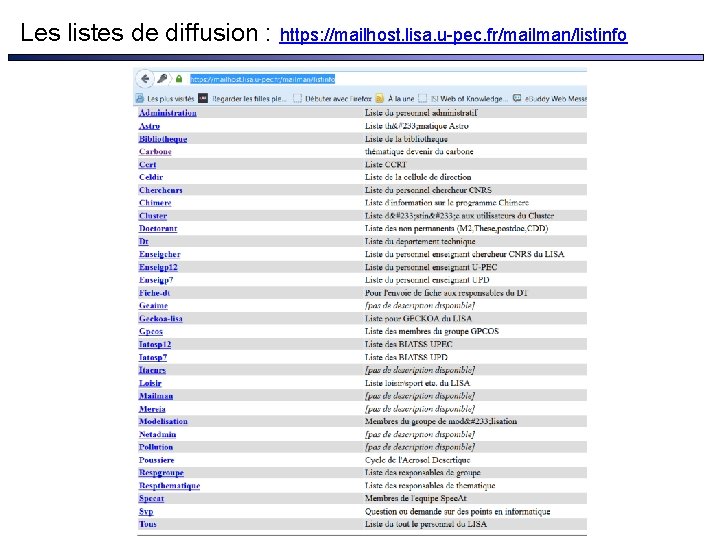Viewport: 720px width, 540px height.
Task: Open the Geckoa-lisa mailing list
Action: [x=161, y=319]
